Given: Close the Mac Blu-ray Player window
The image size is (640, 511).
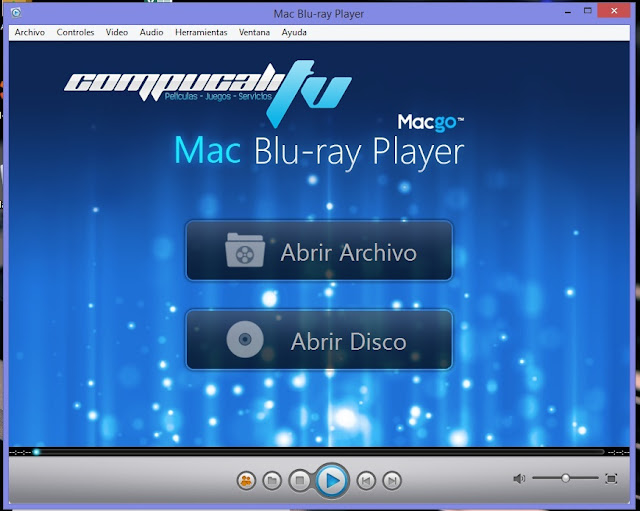Looking at the screenshot, I should 614,11.
